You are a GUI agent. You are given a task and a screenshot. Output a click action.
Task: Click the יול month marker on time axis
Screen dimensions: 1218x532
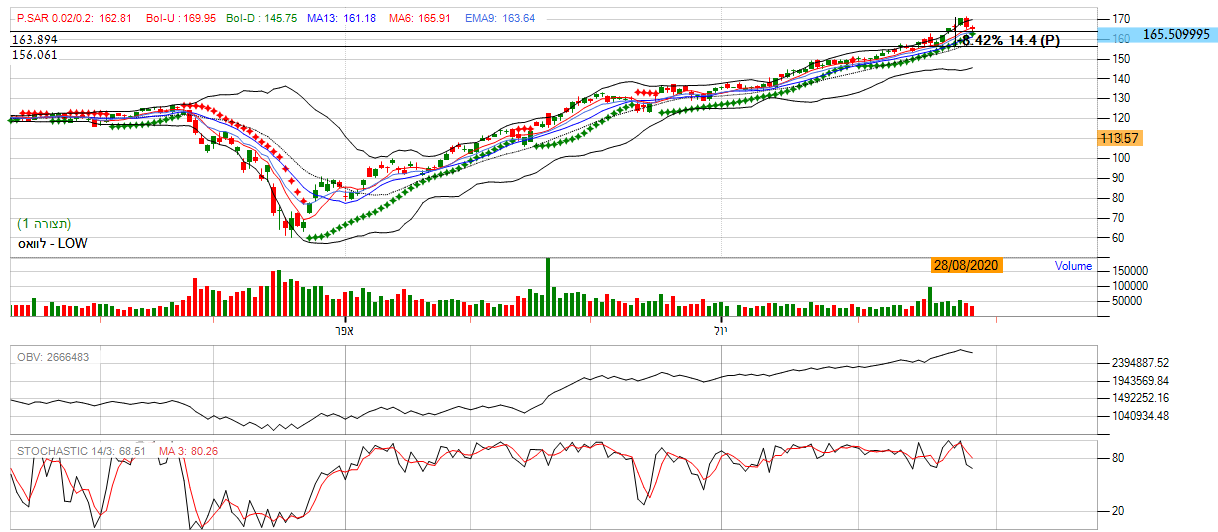pos(725,330)
